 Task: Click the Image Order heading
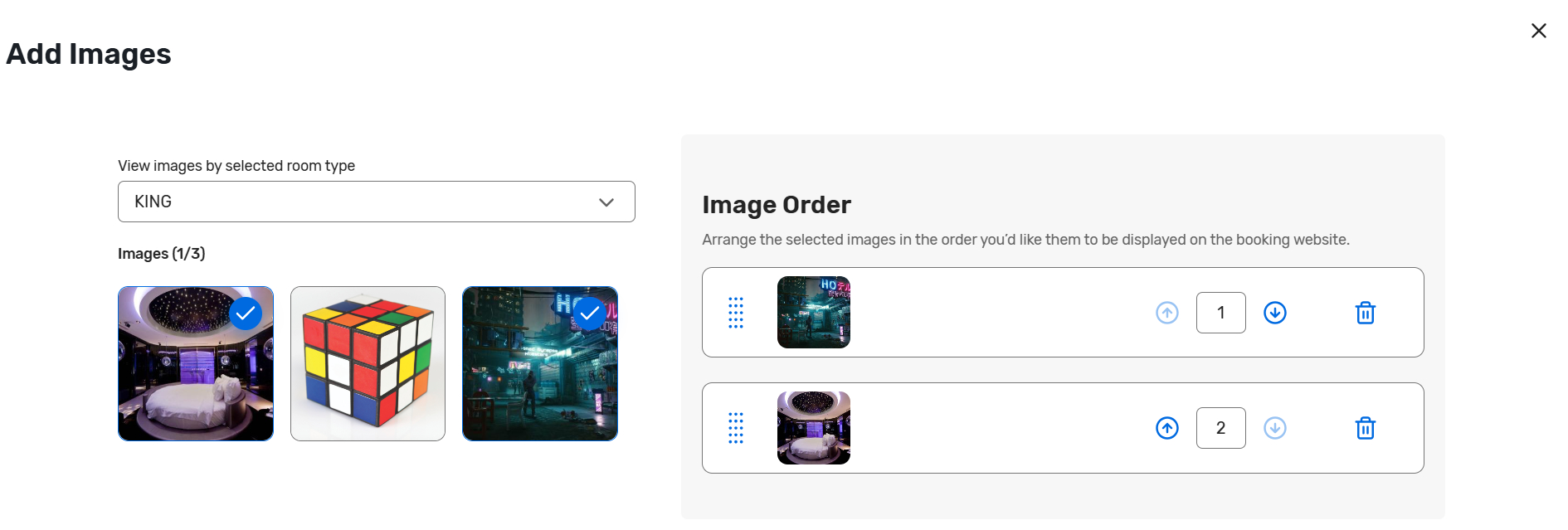[776, 205]
